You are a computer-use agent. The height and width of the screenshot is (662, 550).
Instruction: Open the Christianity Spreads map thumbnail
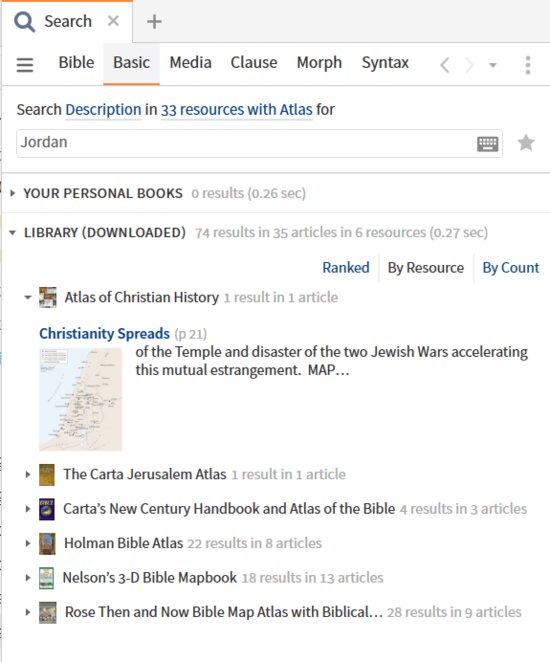[x=80, y=399]
